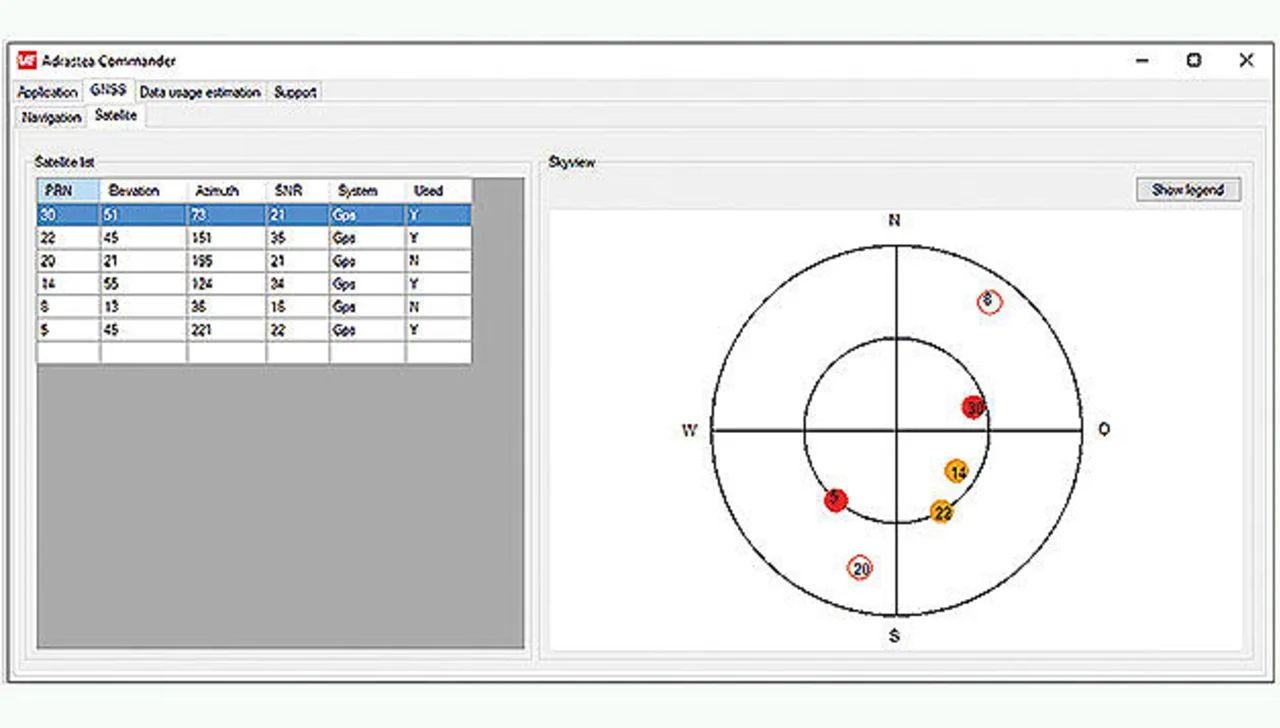The image size is (1280, 728).
Task: Click orange satellite 14 marker
Action: [957, 472]
